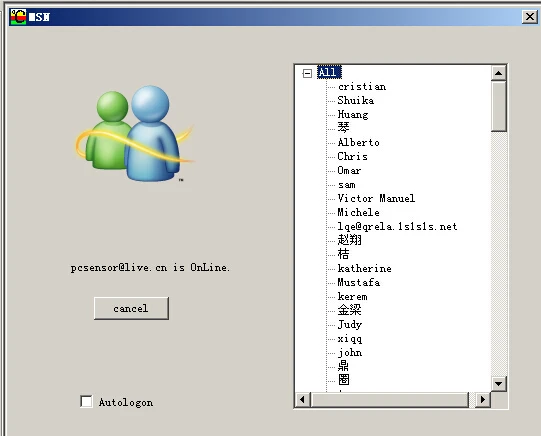541x436 pixels.
Task: Select contact Michele
Action: [358, 212]
